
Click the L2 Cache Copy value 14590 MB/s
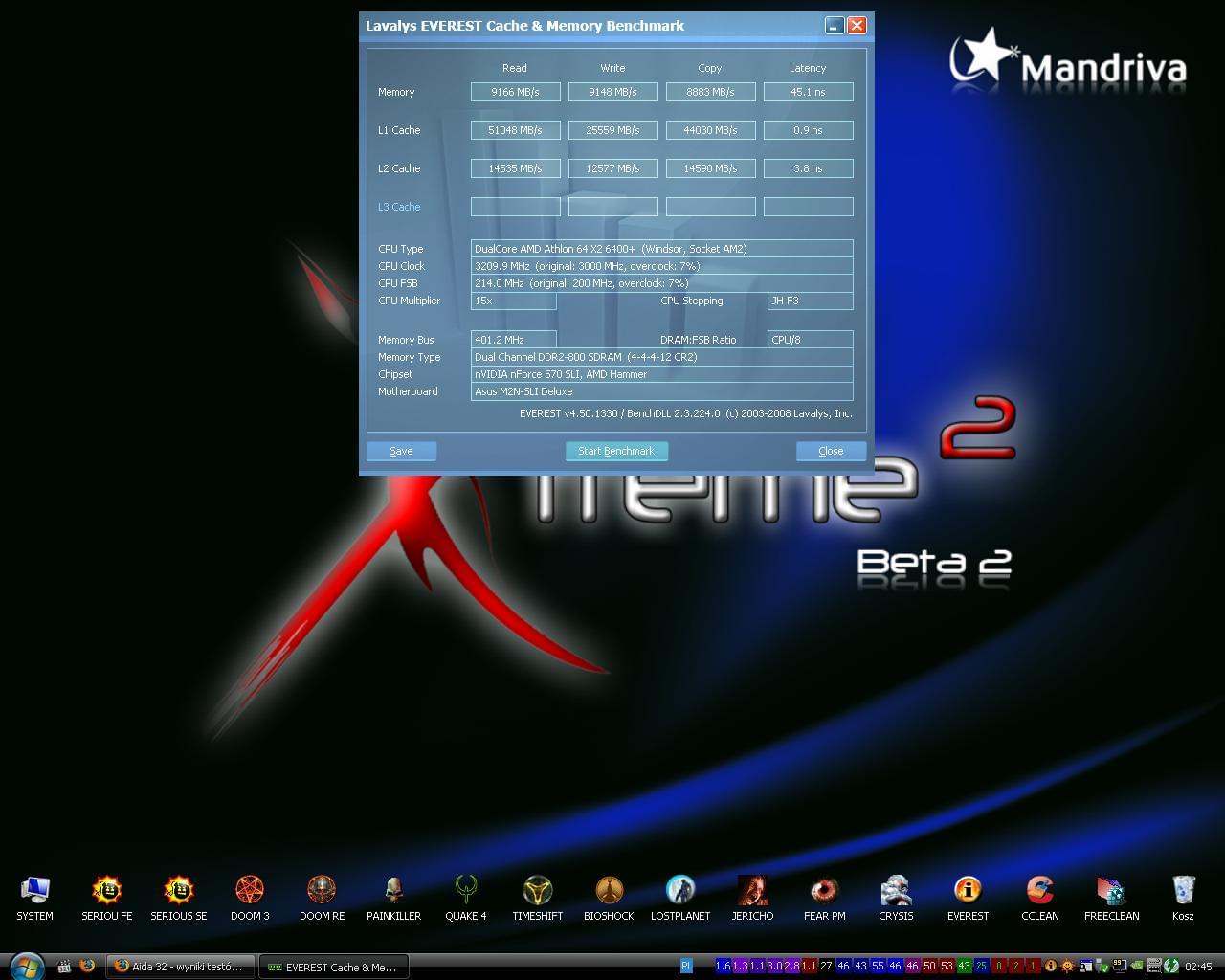pos(710,168)
